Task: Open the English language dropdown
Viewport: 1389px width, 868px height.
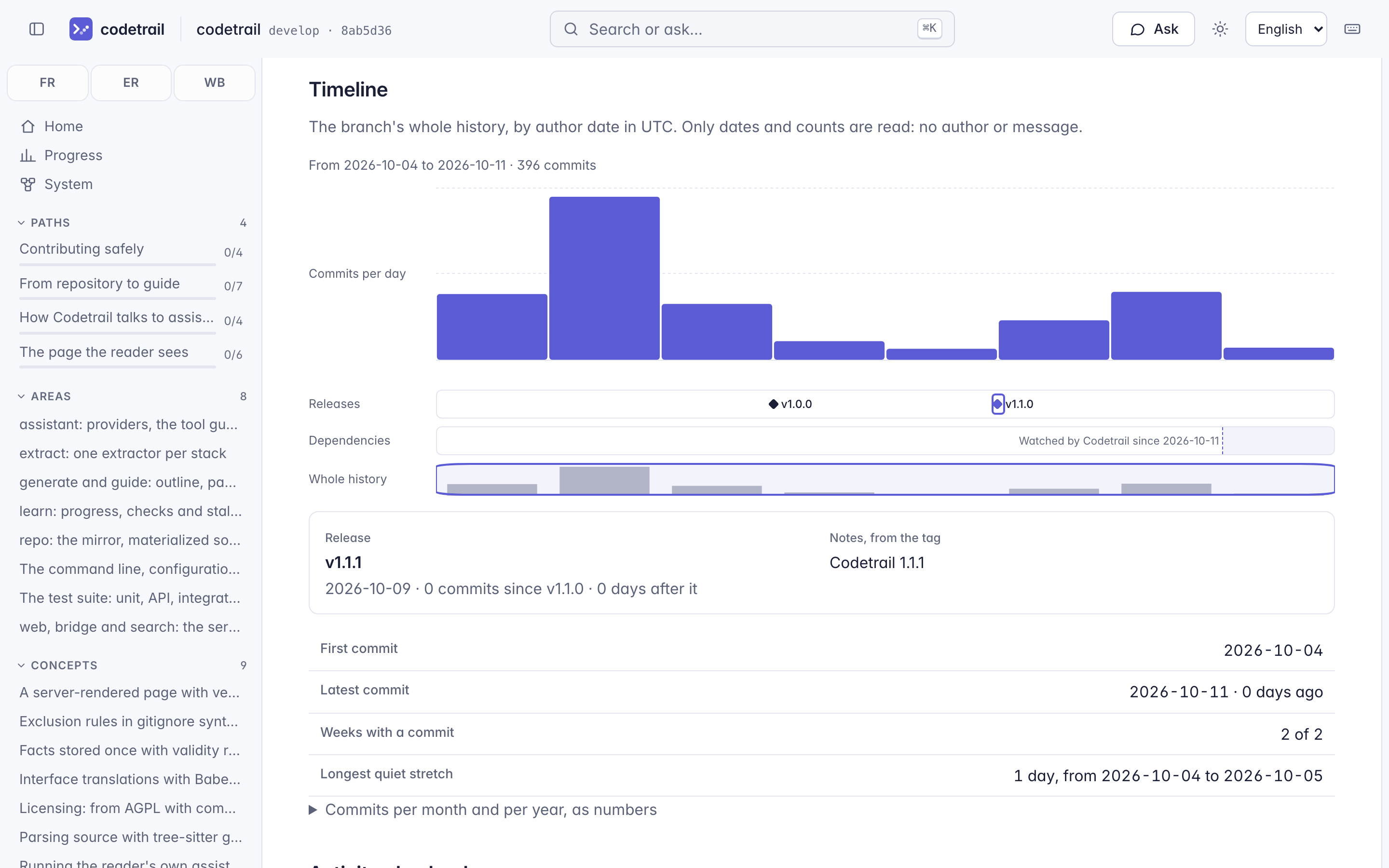Action: click(x=1286, y=29)
